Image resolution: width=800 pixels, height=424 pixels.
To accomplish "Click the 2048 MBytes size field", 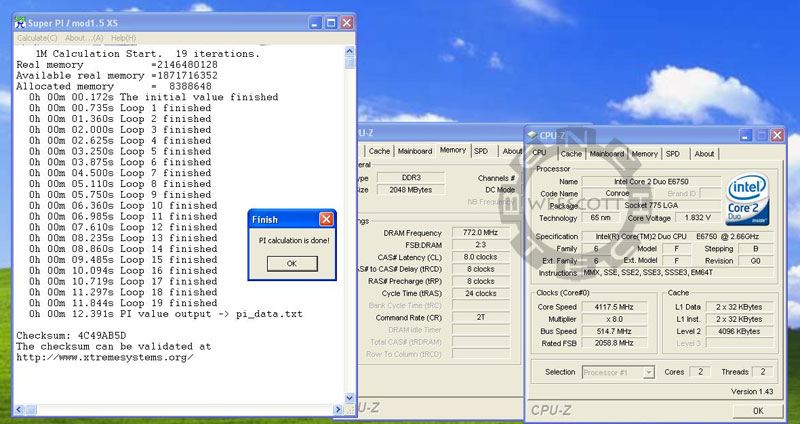I will 411,190.
